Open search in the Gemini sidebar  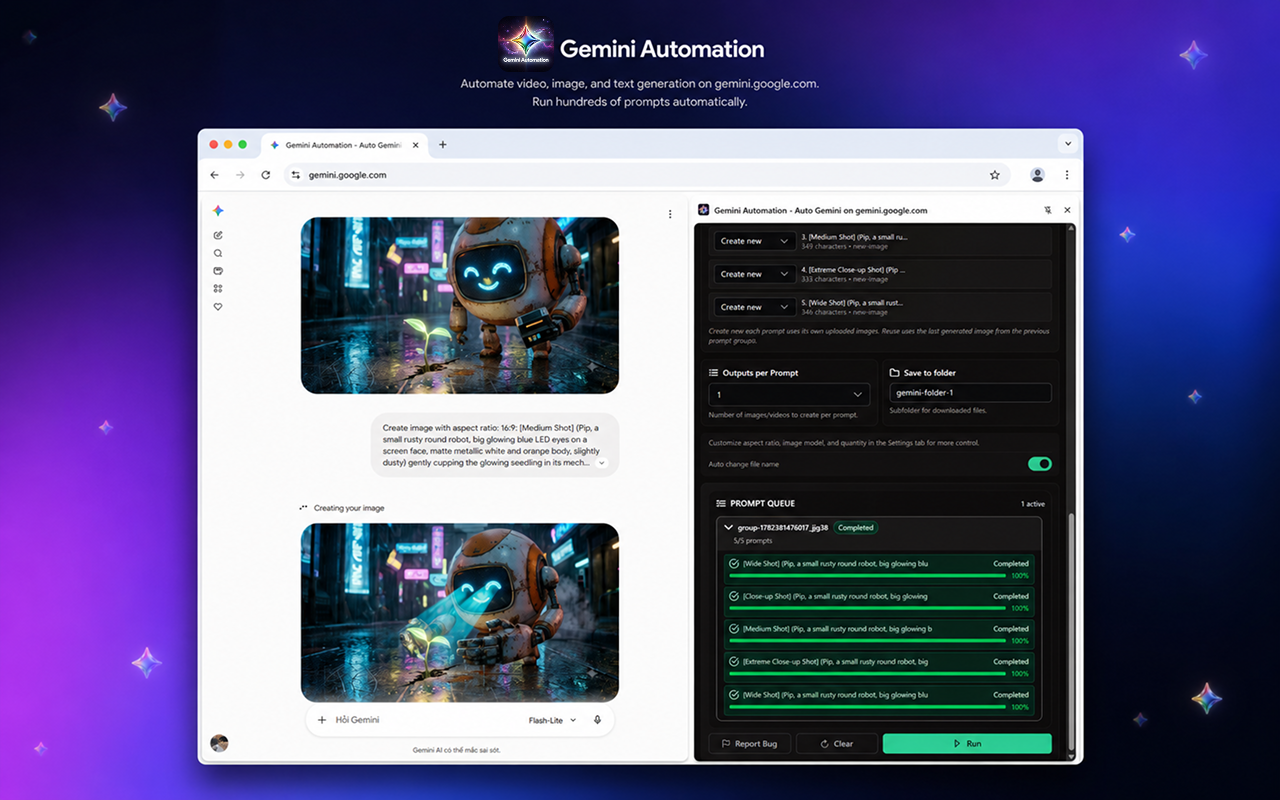[218, 253]
